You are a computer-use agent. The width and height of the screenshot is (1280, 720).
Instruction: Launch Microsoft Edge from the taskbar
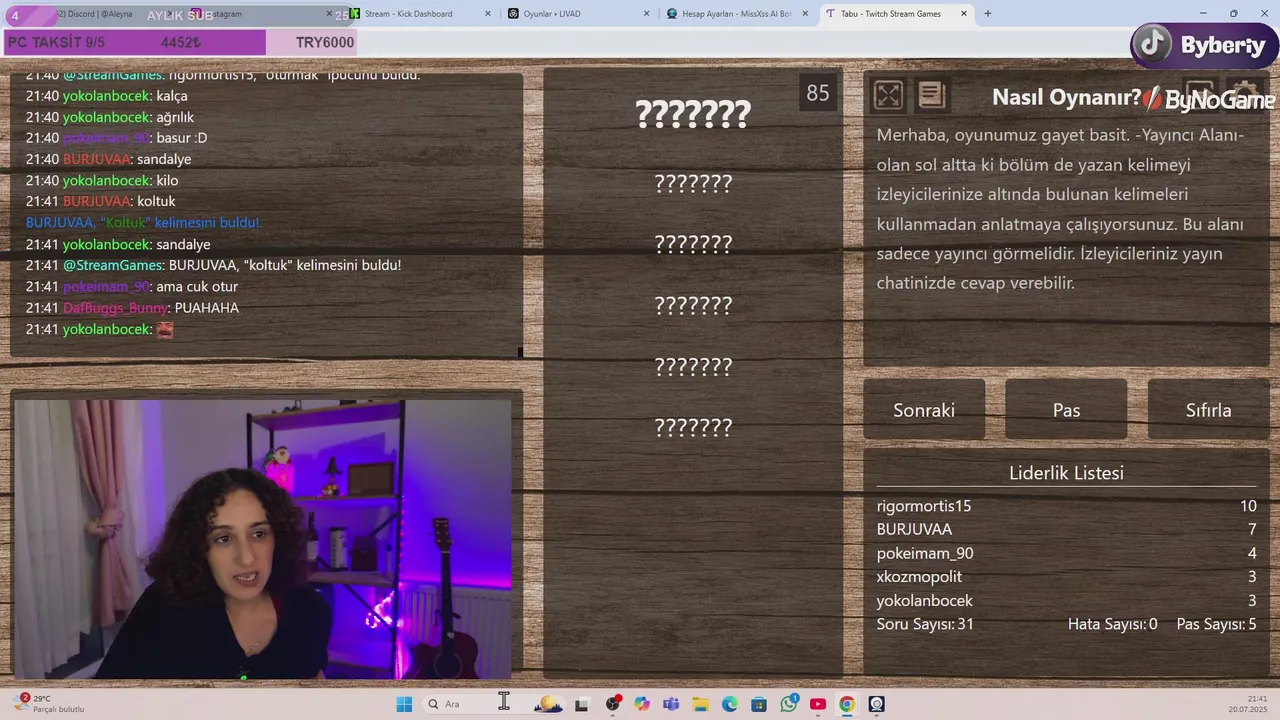[730, 704]
